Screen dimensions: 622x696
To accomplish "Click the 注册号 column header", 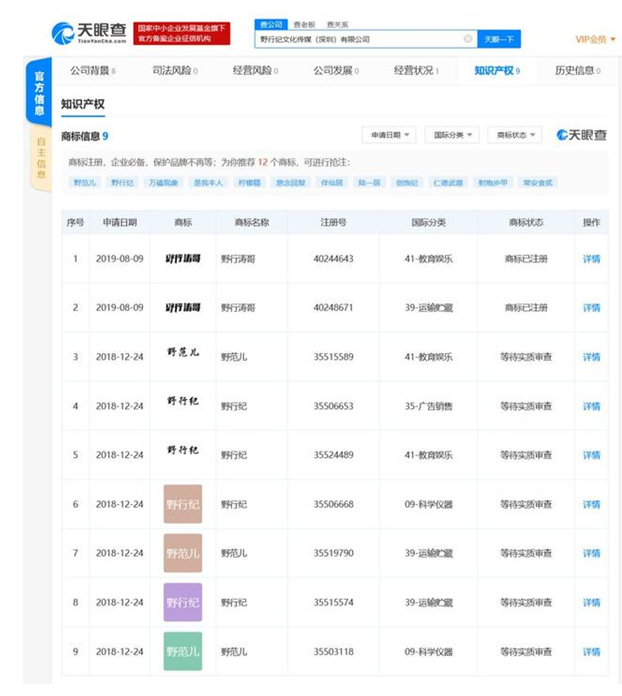I will pyautogui.click(x=333, y=222).
